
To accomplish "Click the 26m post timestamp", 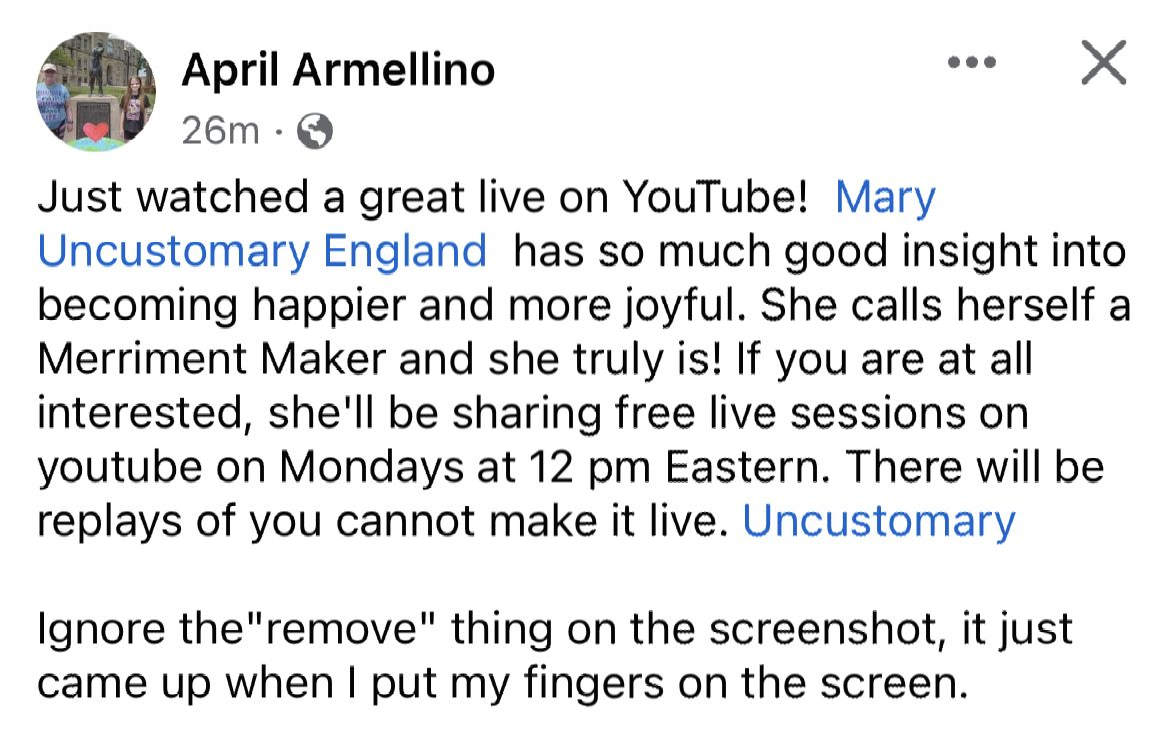I will tap(221, 131).
